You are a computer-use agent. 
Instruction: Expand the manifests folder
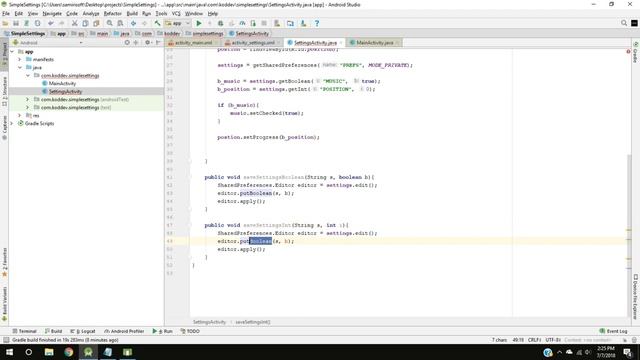pos(20,60)
